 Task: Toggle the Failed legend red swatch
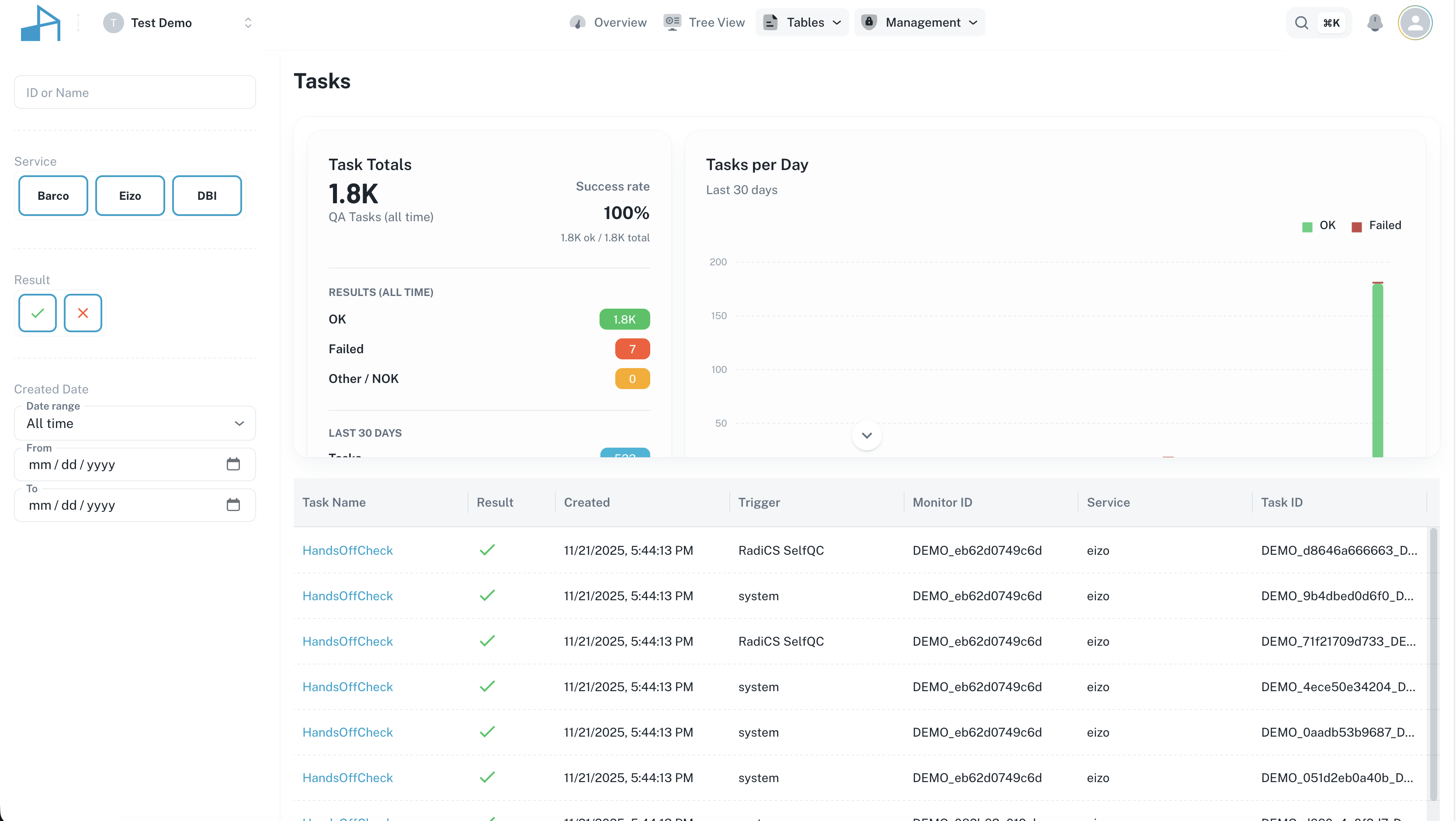pos(1356,227)
